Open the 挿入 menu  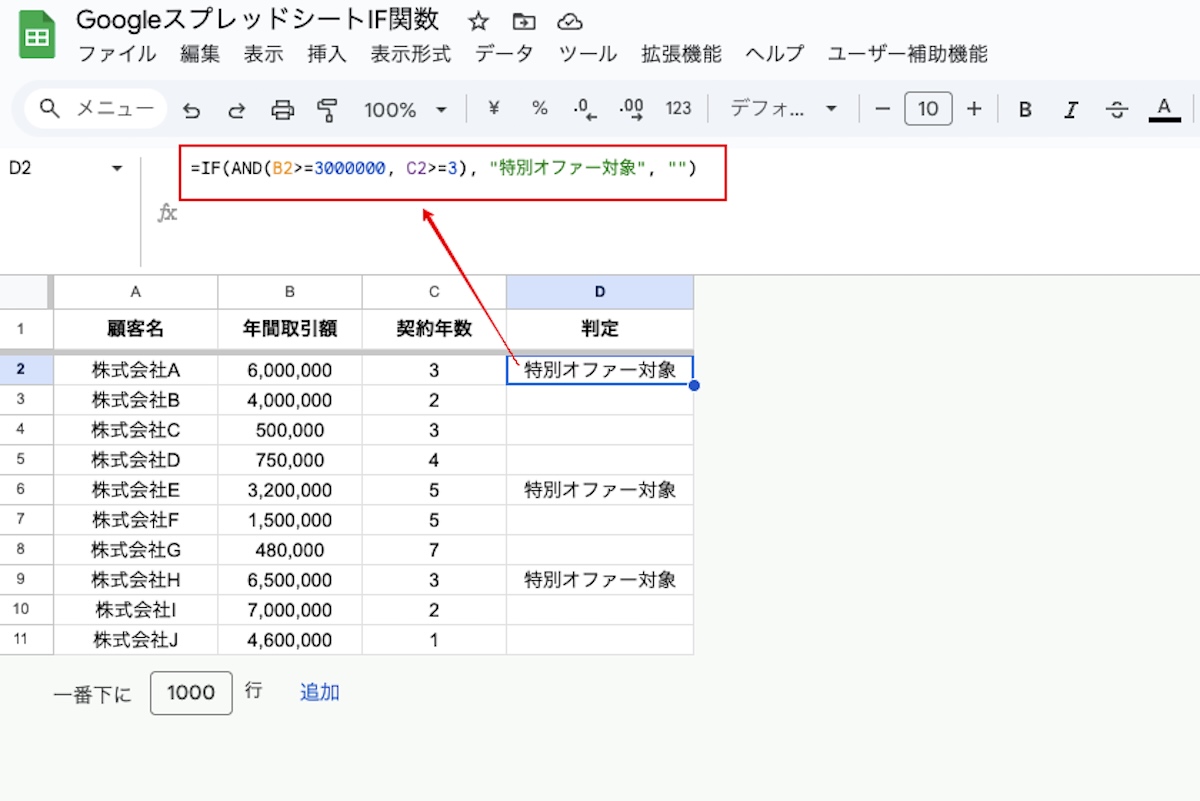[x=327, y=54]
